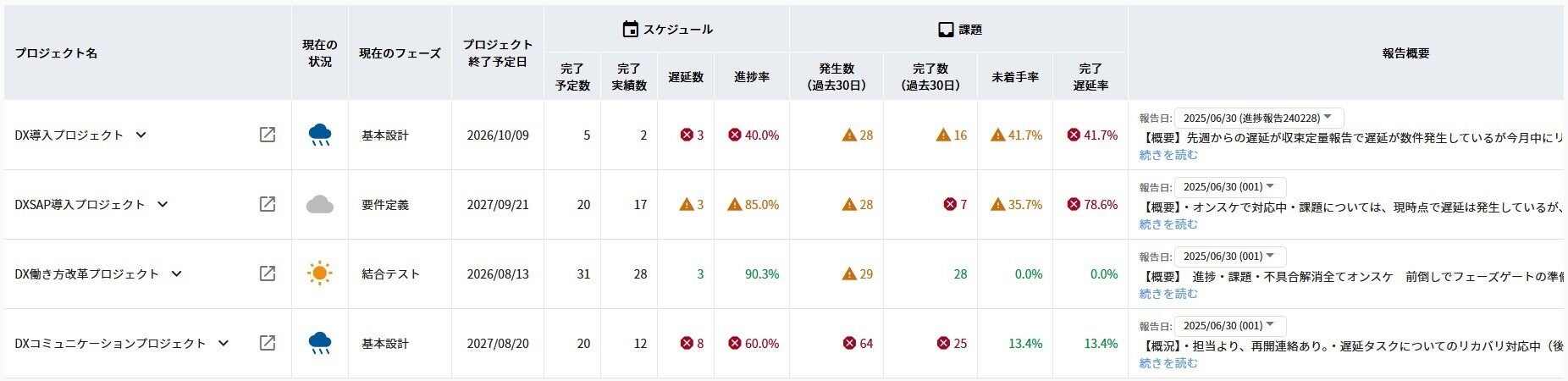The height and width of the screenshot is (381, 1568).
Task: Expand DXSAP導入プロジェクト row chevron
Action: pyautogui.click(x=163, y=204)
